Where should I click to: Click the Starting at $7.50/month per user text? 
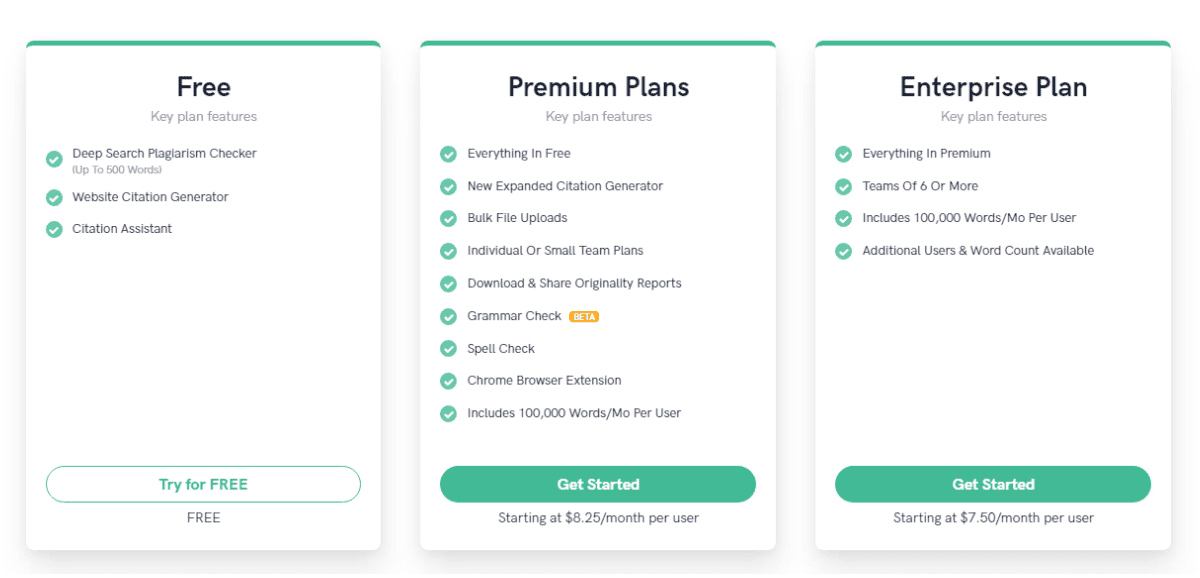pyautogui.click(x=992, y=518)
